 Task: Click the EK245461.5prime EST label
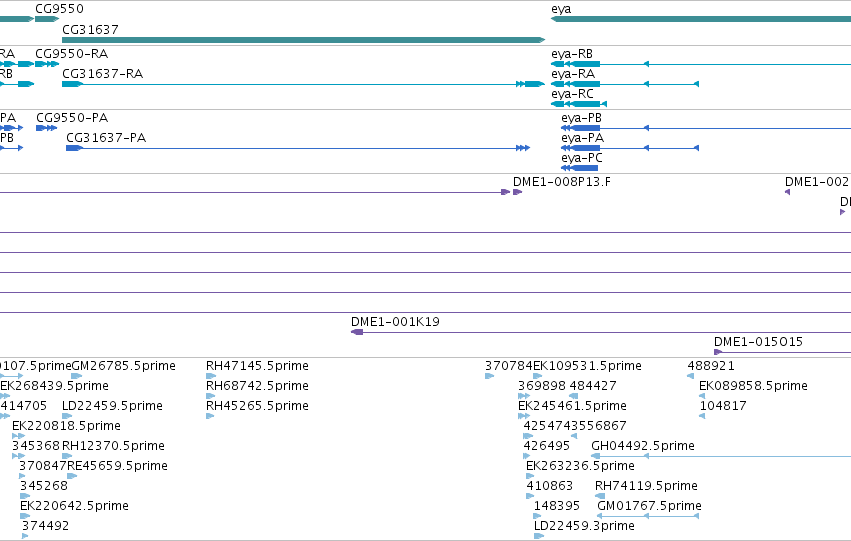573,406
